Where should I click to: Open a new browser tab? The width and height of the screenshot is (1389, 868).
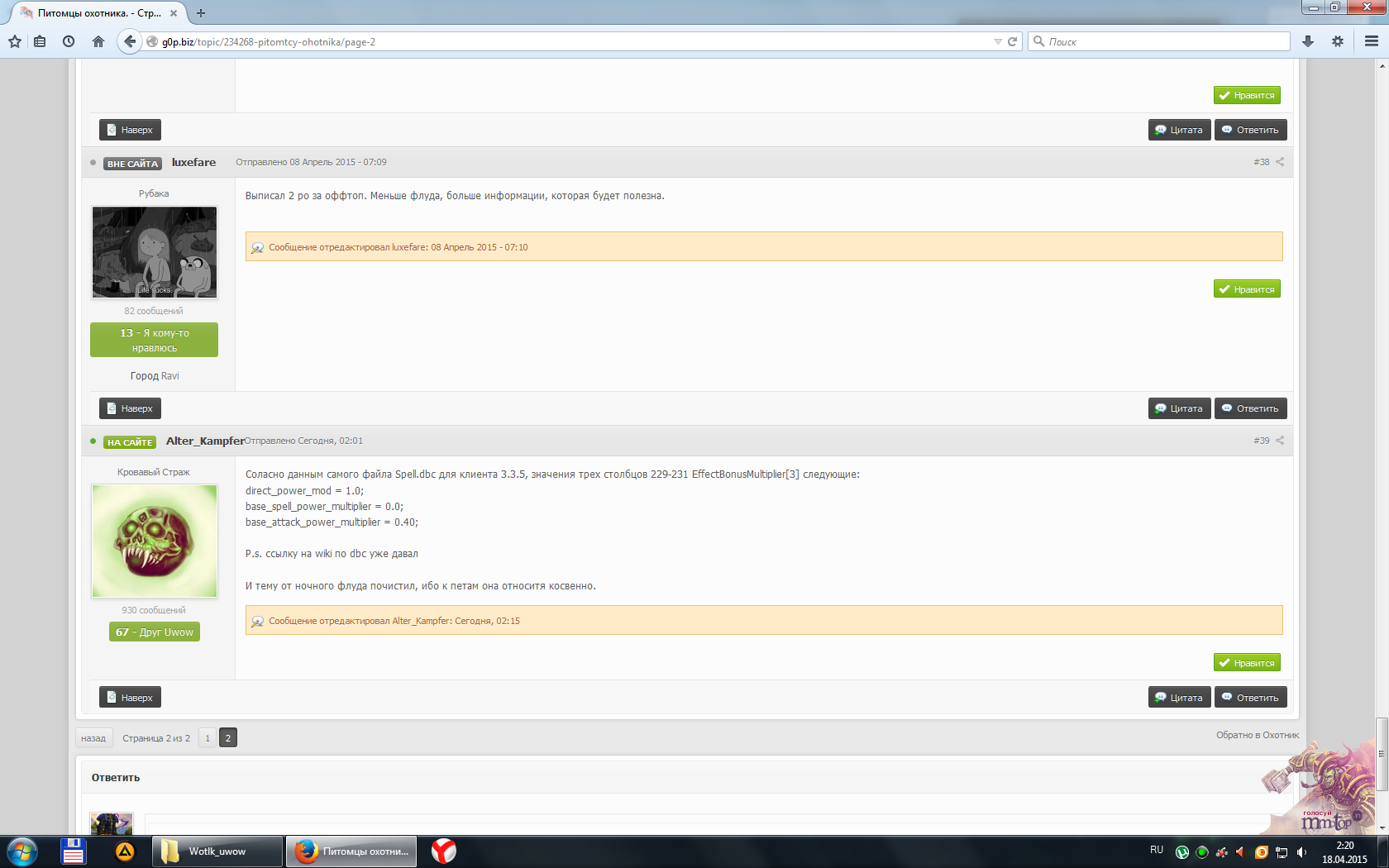[201, 13]
